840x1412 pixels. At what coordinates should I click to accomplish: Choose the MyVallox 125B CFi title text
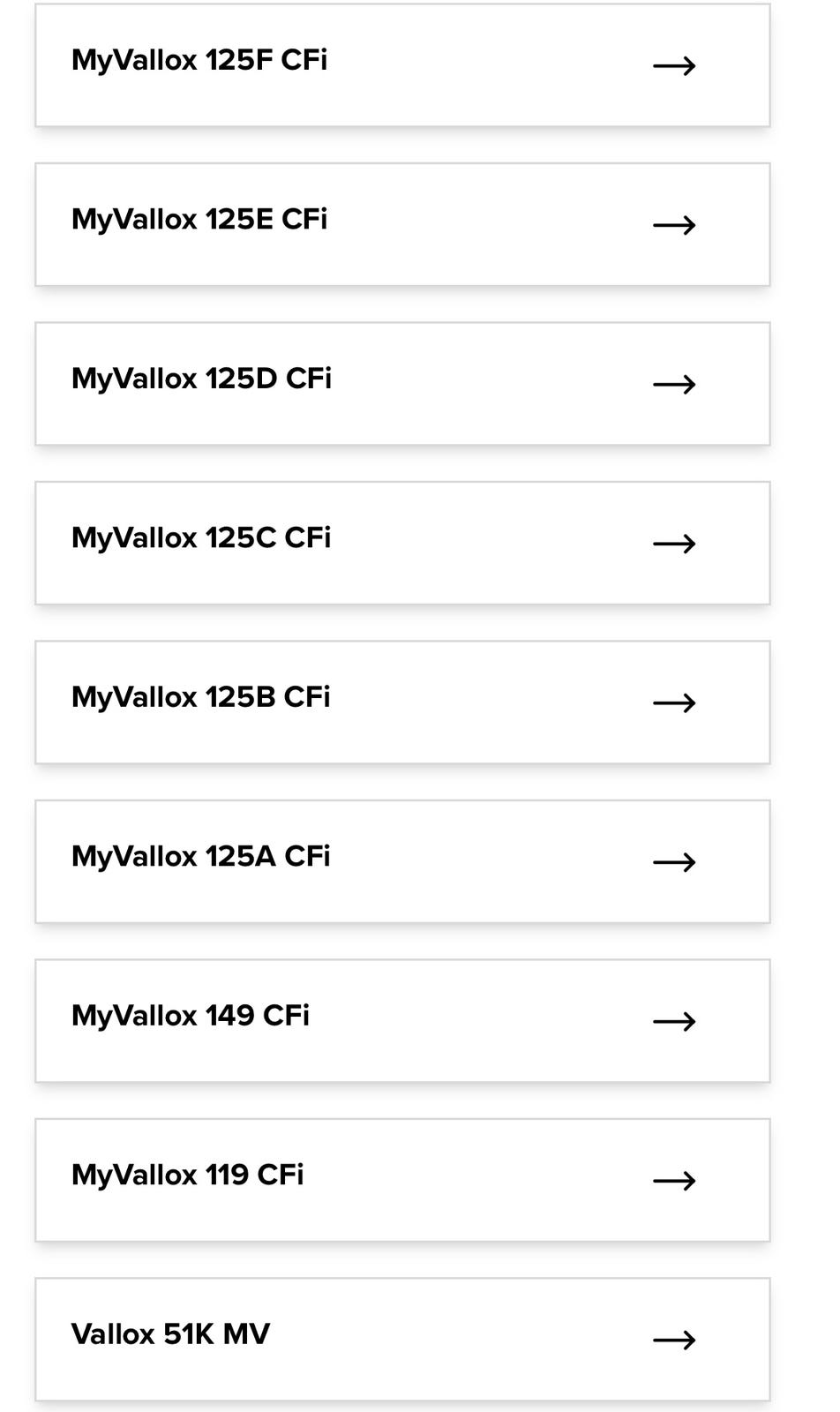(x=201, y=697)
